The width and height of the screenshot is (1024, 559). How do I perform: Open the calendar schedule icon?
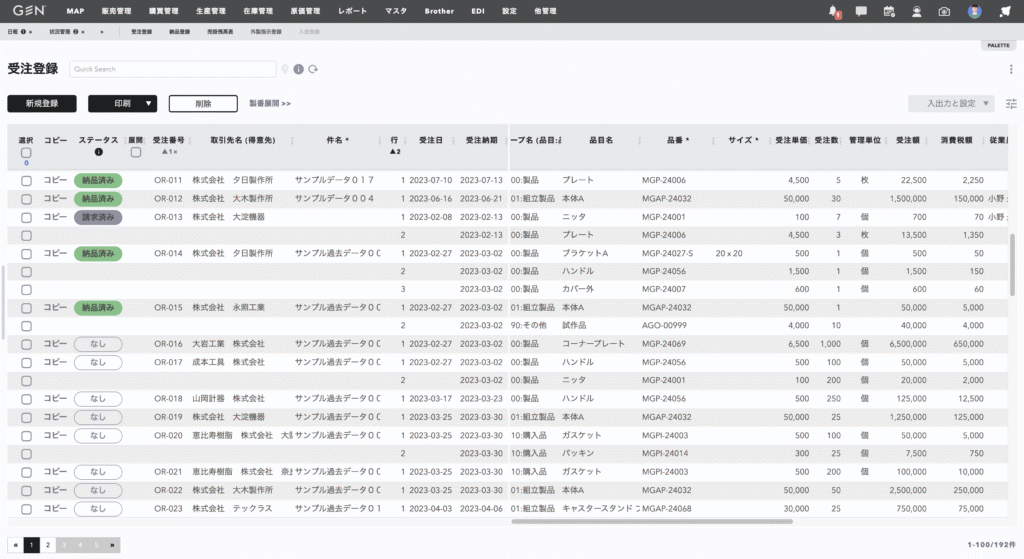889,11
